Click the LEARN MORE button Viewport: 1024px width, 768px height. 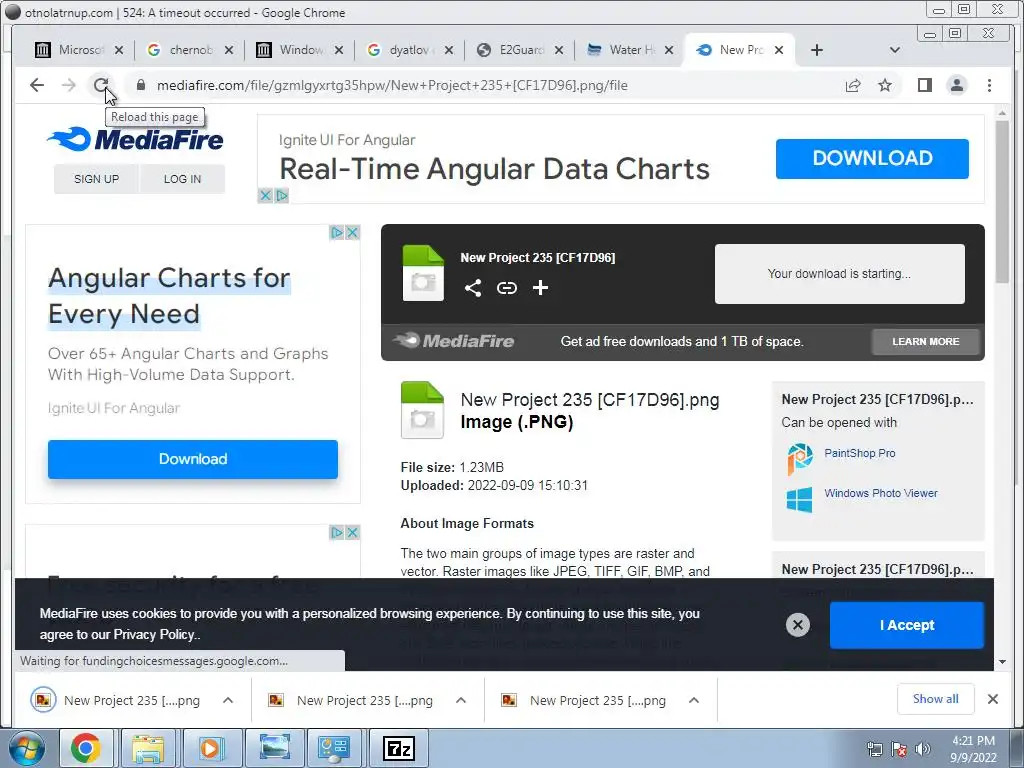[x=925, y=342]
